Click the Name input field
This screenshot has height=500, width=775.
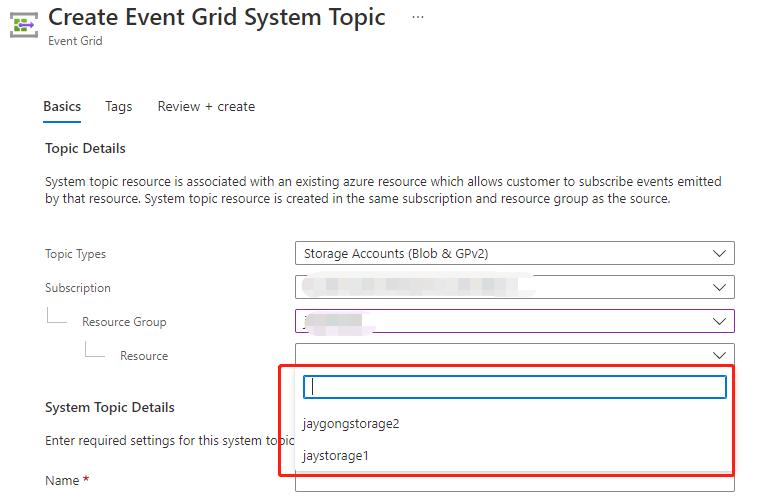515,483
